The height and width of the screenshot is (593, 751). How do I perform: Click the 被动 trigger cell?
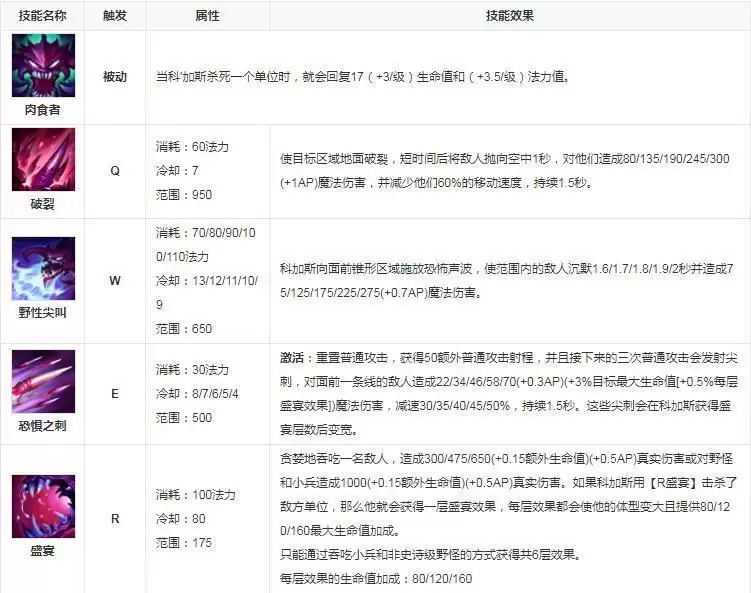(x=115, y=77)
